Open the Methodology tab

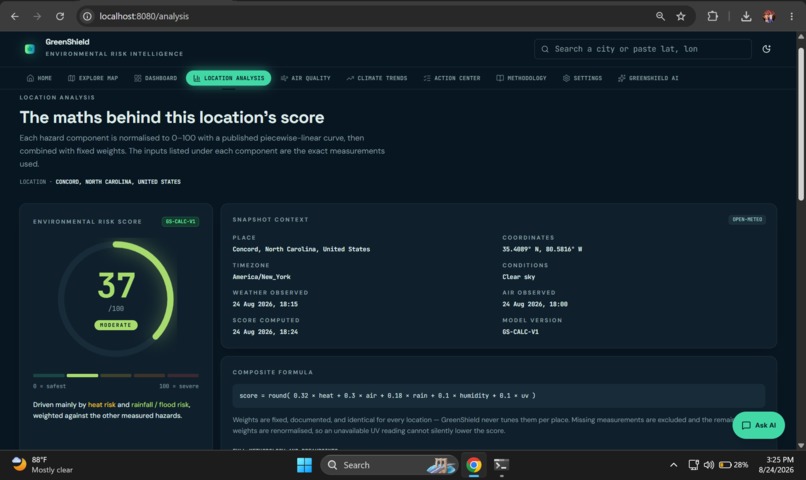pos(521,78)
